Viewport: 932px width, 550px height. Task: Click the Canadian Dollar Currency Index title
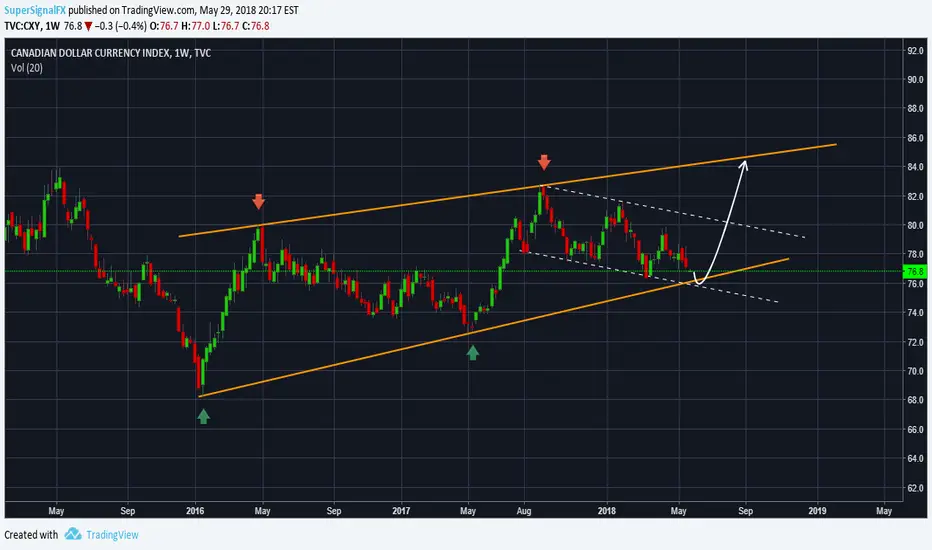[89, 53]
